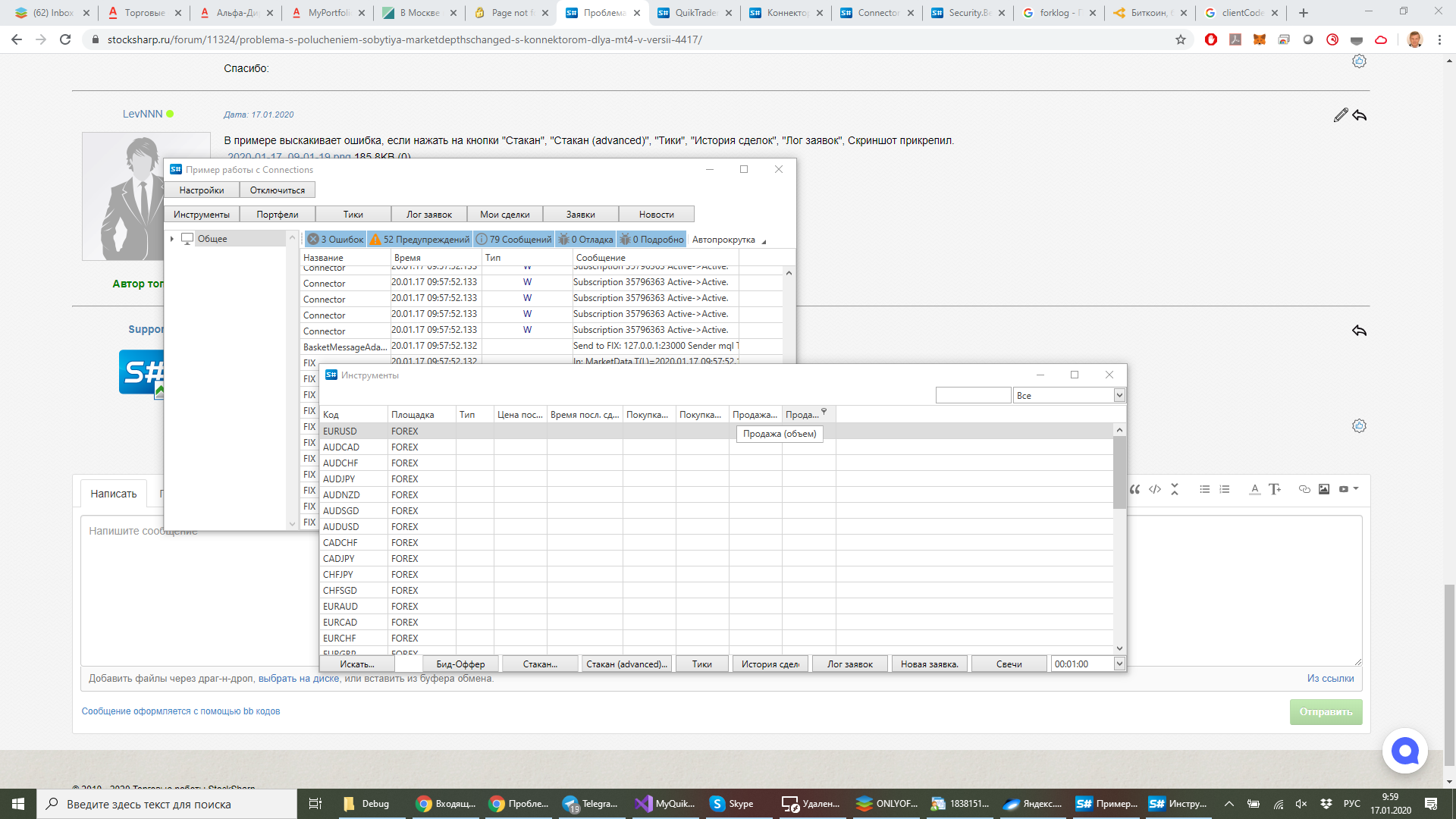This screenshot has height=819, width=1456.
Task: Toggle the '0 Подробно' log filter
Action: [651, 239]
